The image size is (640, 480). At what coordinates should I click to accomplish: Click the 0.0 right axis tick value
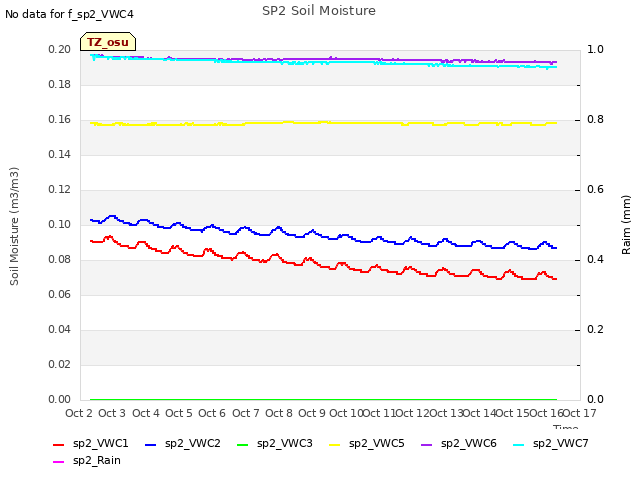pyautogui.click(x=595, y=400)
